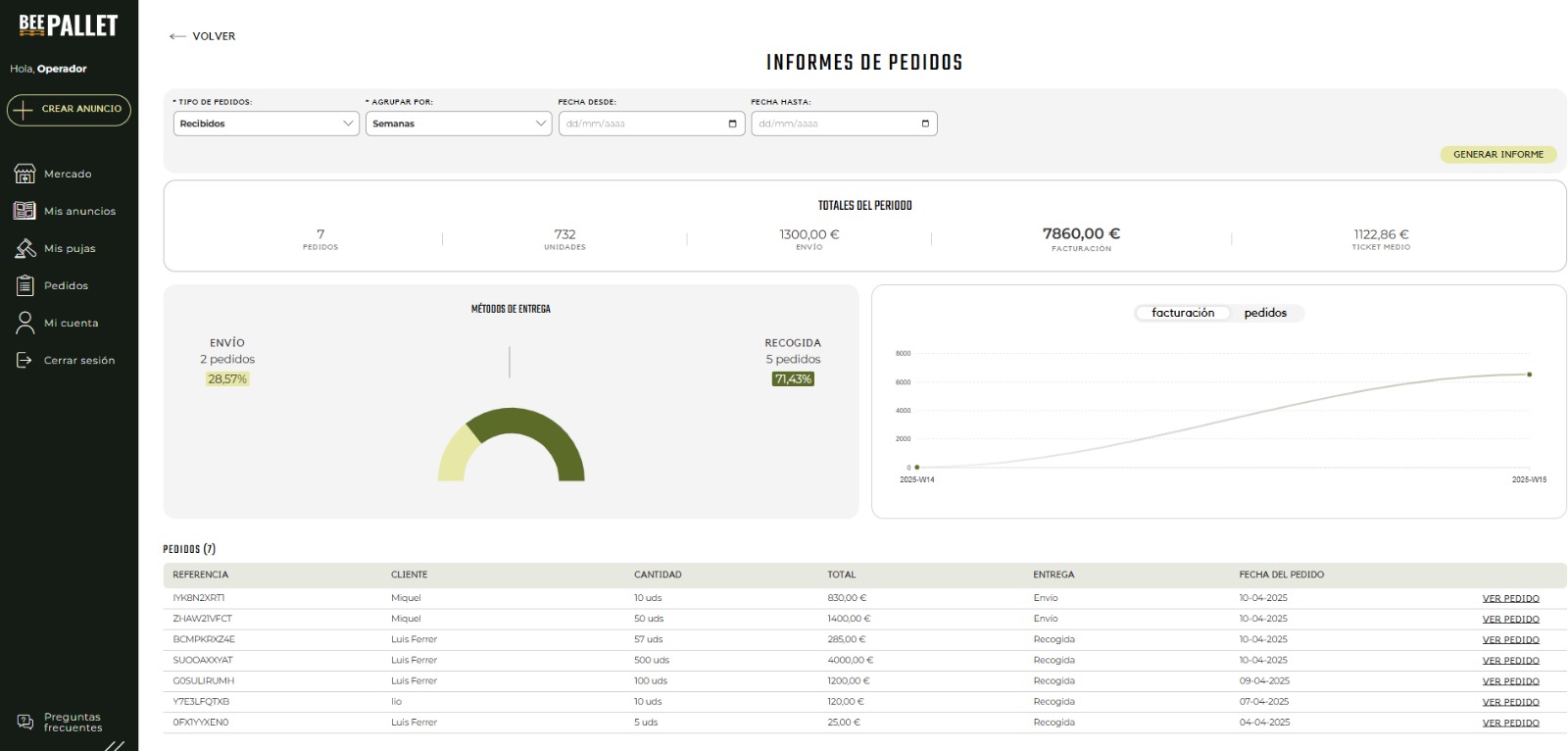The image size is (1568, 751).
Task: Open calendar picker in Fecha desde field
Action: pyautogui.click(x=732, y=124)
